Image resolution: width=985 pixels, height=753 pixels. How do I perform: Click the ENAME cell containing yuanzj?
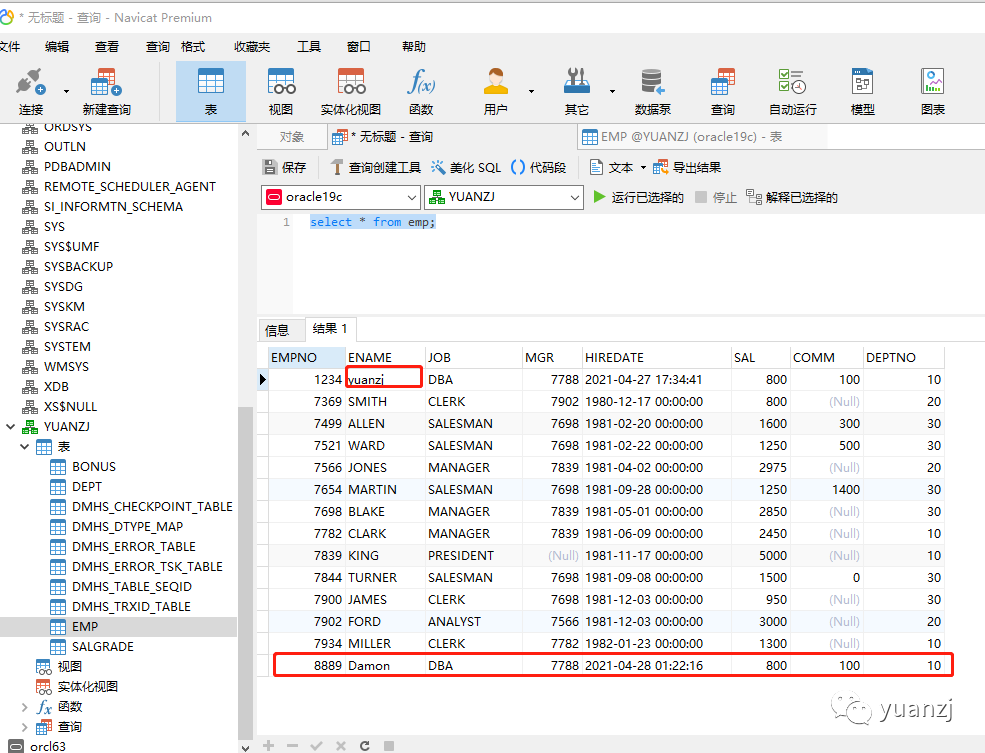click(384, 379)
